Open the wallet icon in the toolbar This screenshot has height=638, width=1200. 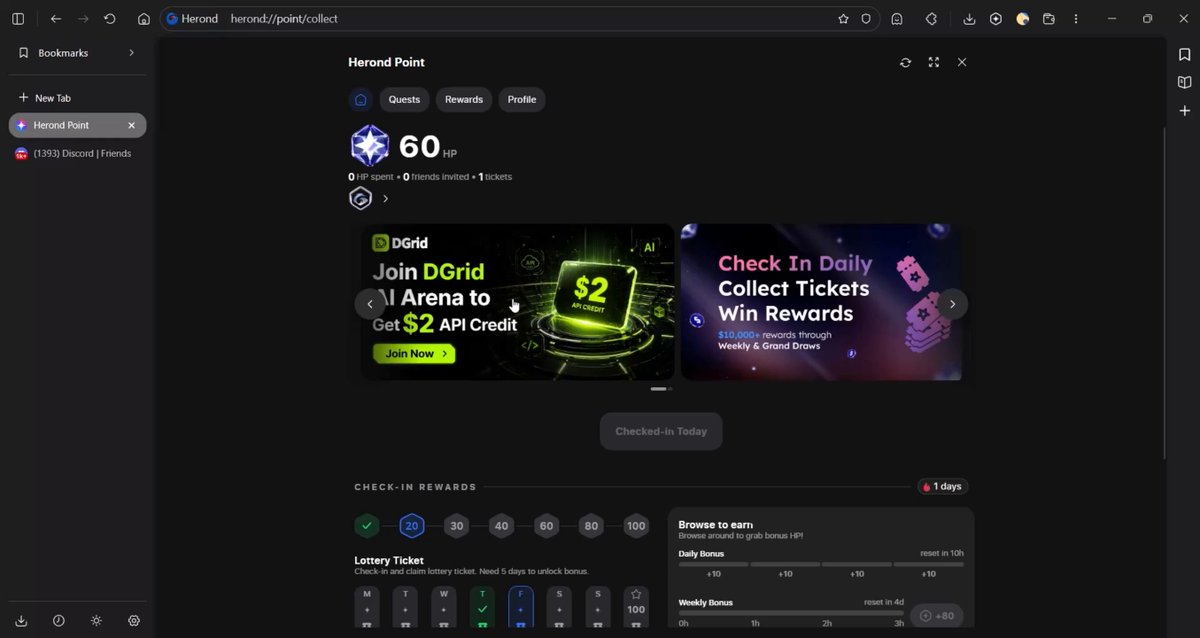(x=1049, y=19)
